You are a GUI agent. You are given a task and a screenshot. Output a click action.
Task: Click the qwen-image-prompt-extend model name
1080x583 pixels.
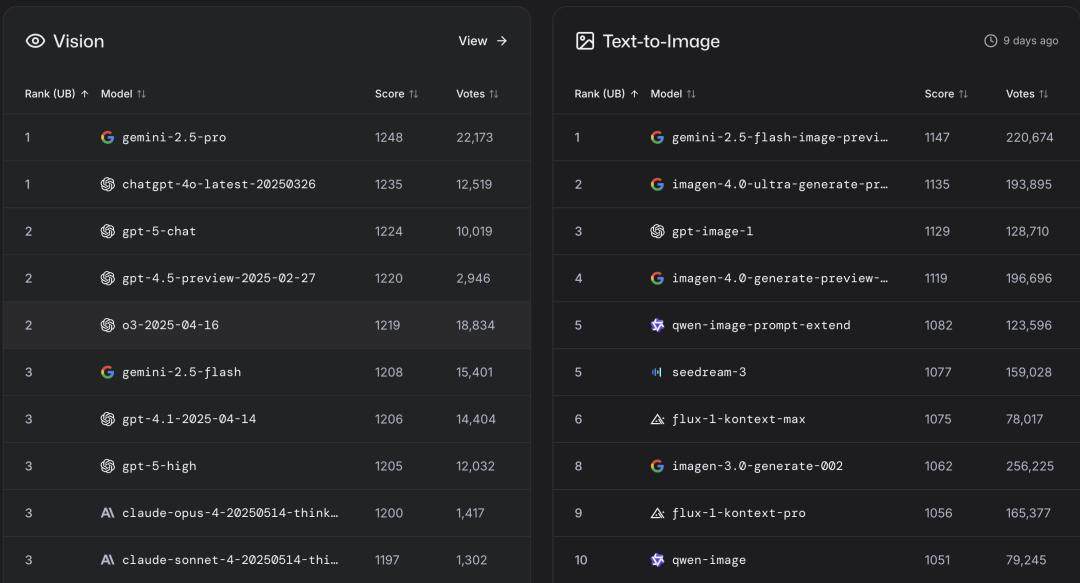click(761, 325)
